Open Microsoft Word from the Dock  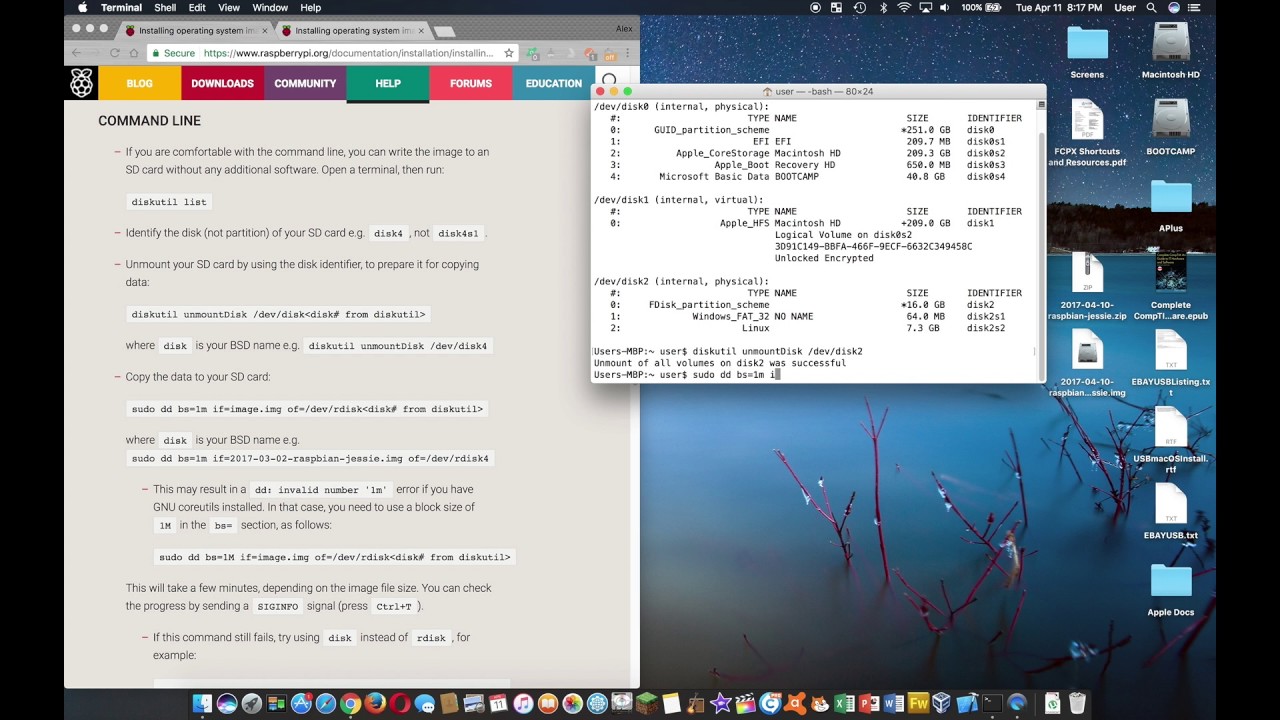click(x=894, y=703)
